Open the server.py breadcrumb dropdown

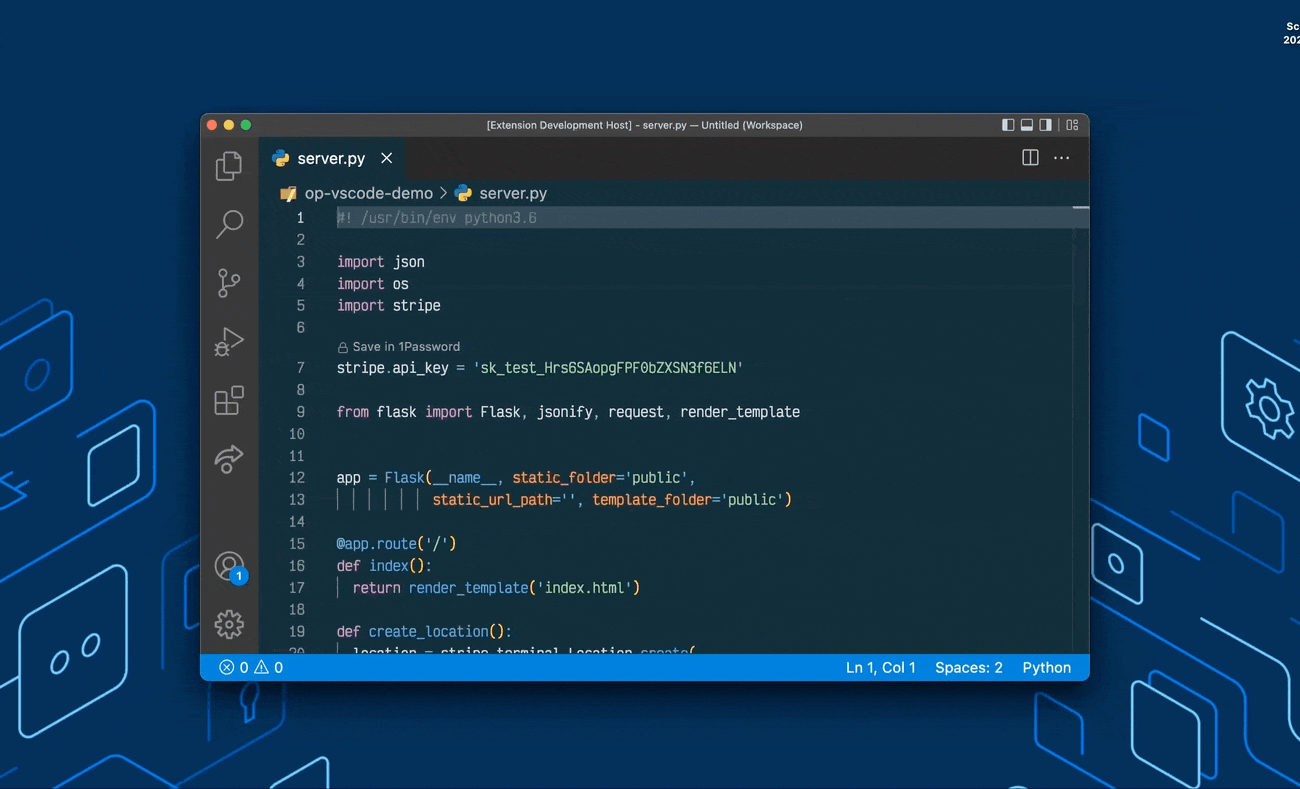pyautogui.click(x=513, y=193)
